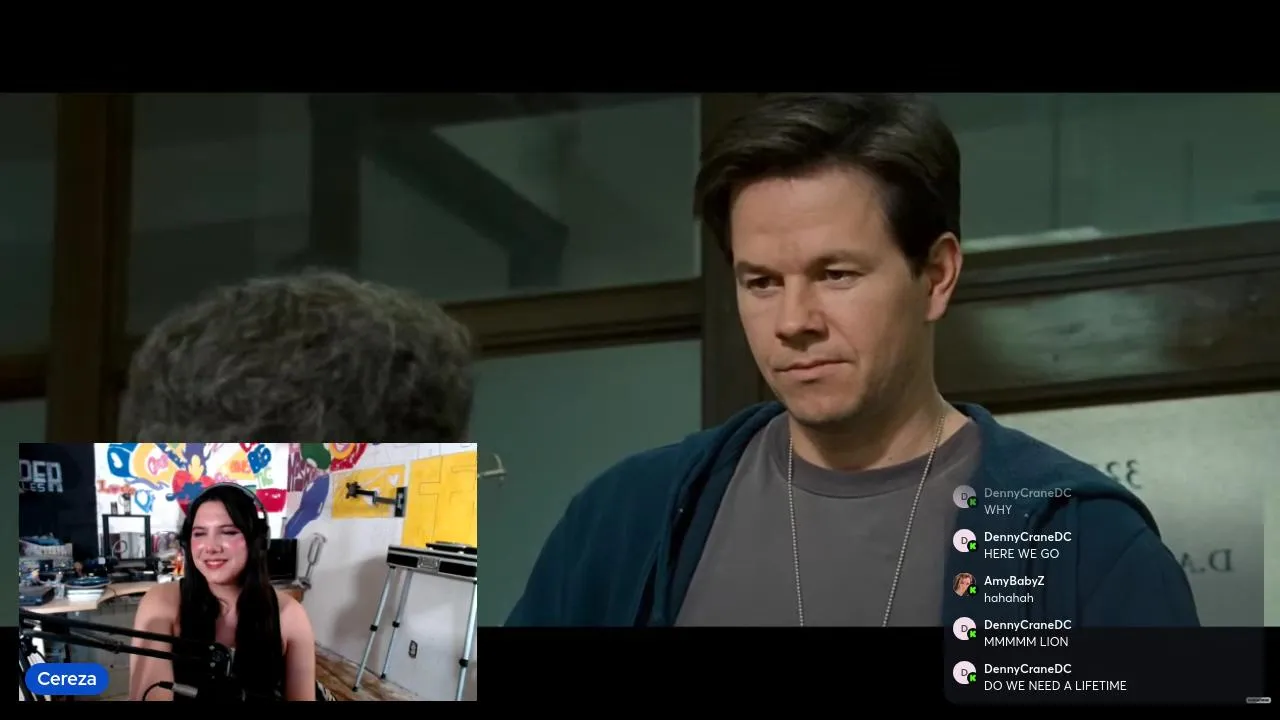This screenshot has width=1280, height=720.
Task: Select the chat message "hahahah"
Action: coord(1009,598)
